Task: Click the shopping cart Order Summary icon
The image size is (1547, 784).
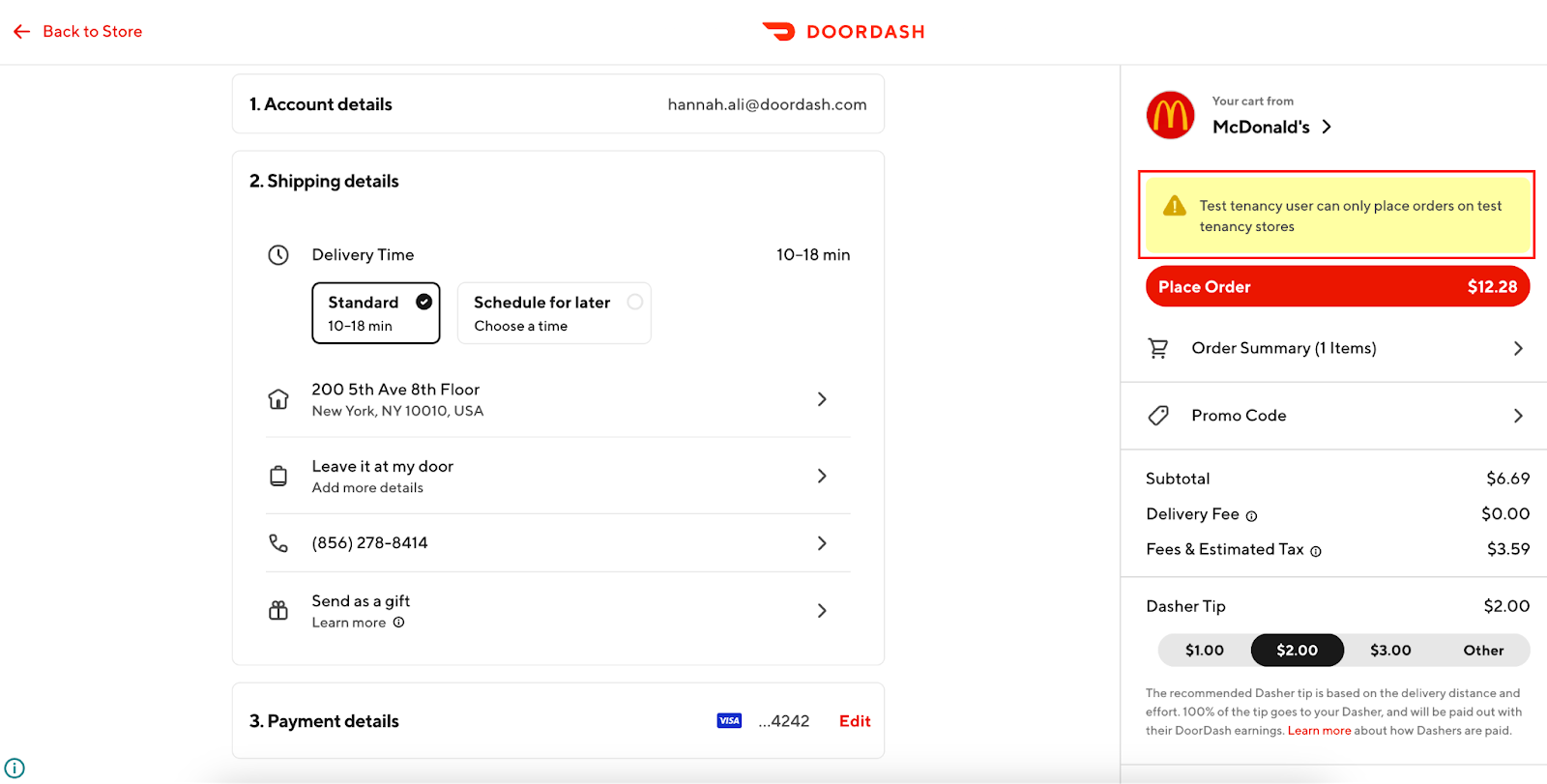Action: coord(1157,348)
